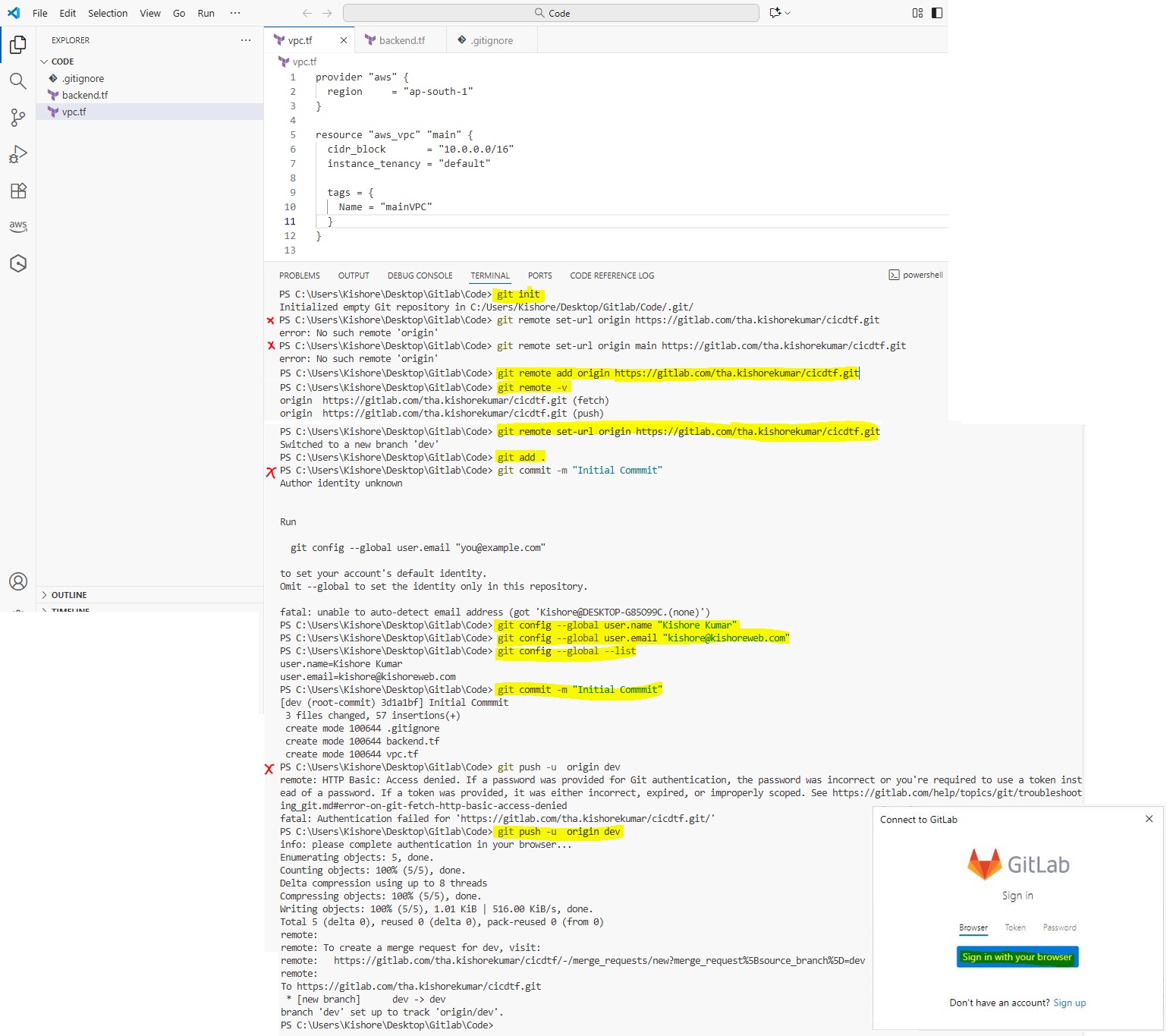Open the Selection menu

coord(108,13)
